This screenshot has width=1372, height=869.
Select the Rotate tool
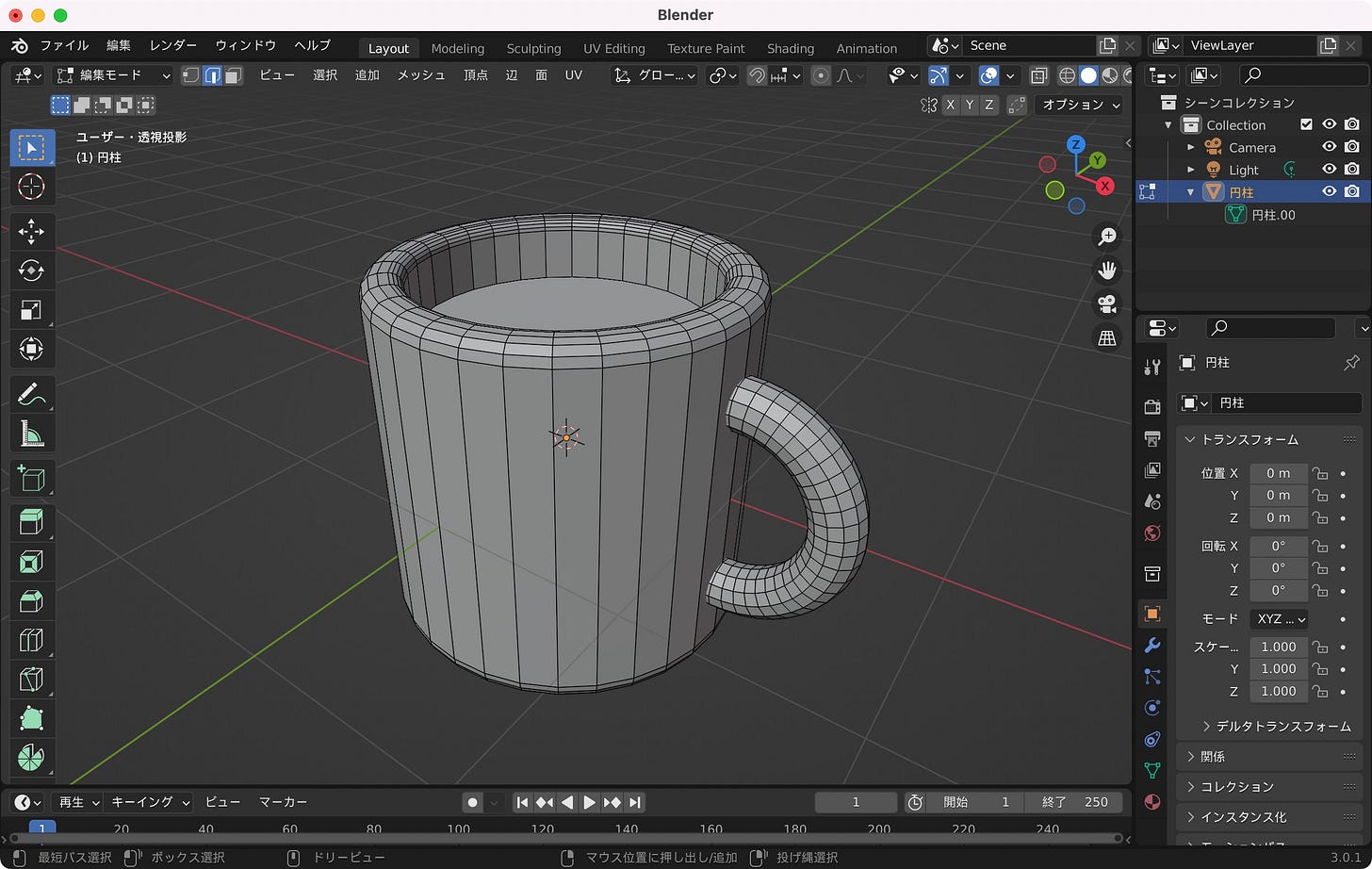[31, 271]
